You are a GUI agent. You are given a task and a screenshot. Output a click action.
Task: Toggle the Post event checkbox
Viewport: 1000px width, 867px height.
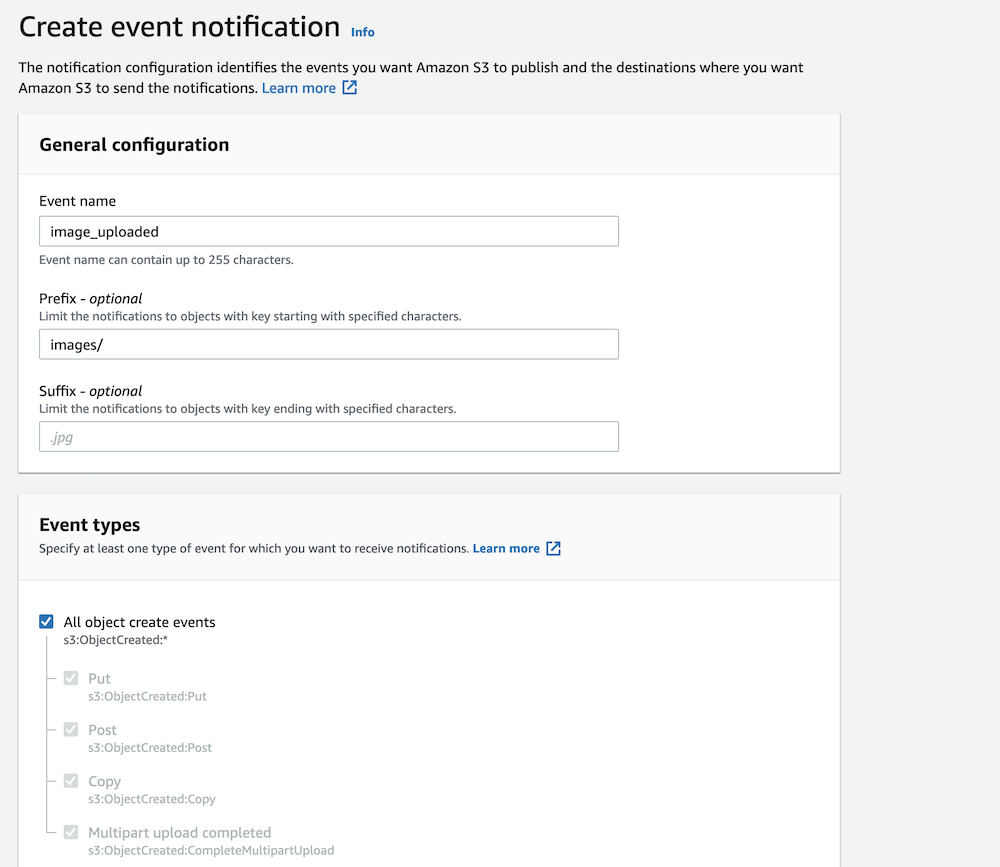tap(70, 729)
